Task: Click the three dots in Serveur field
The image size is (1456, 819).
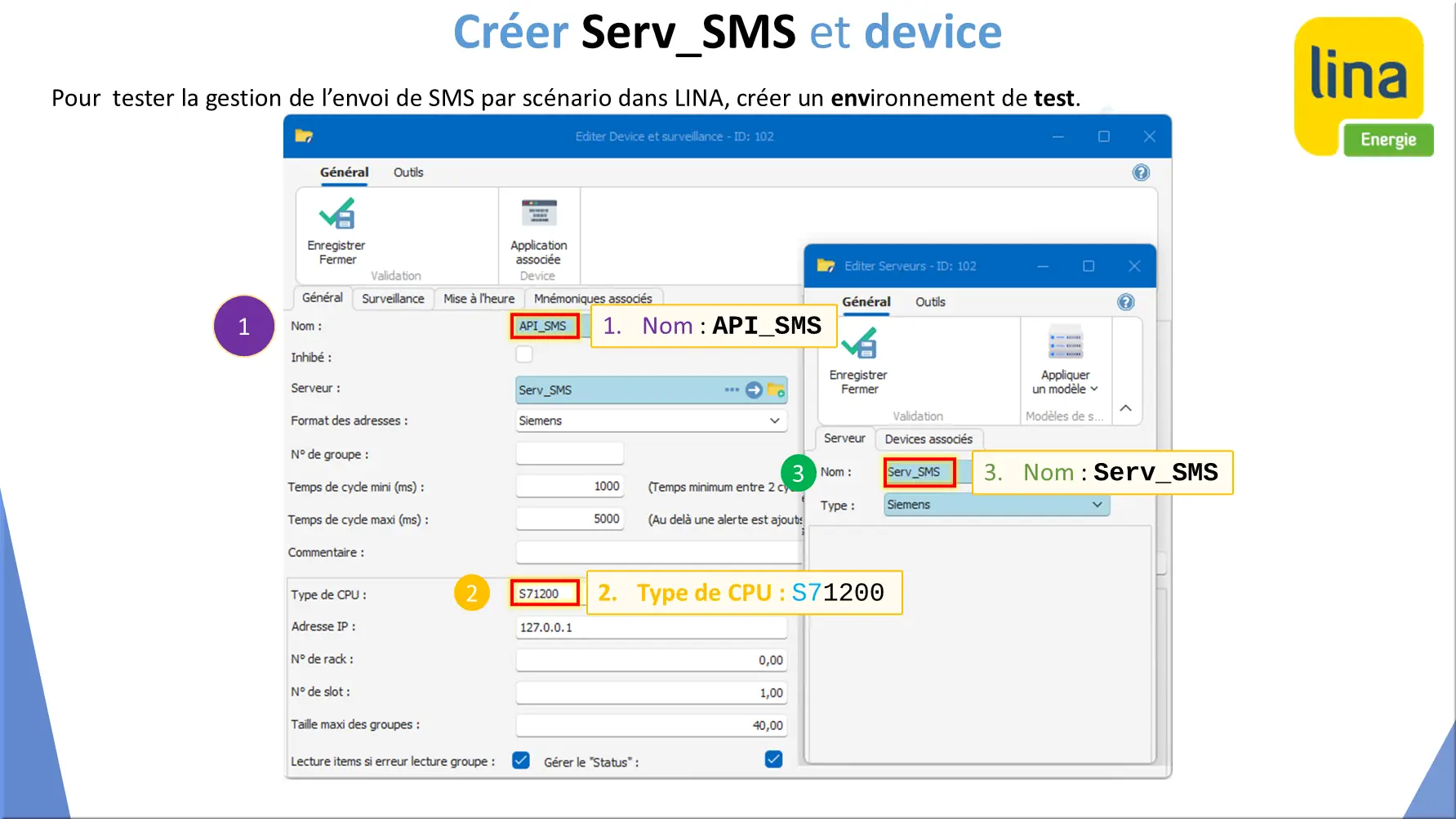Action: (x=732, y=390)
